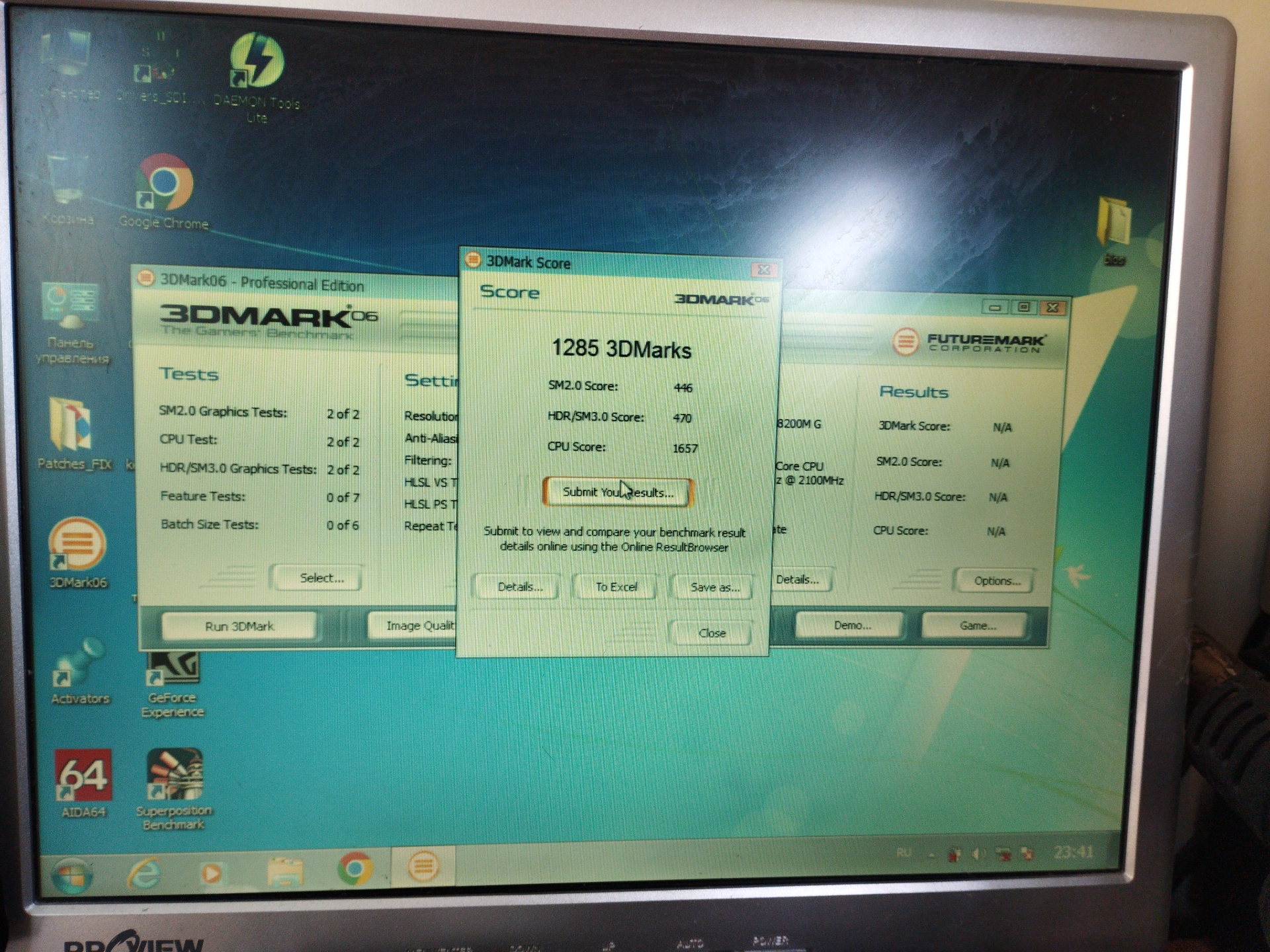Click the 23:41 taskbar clock
The image size is (1270, 952).
tap(1072, 852)
